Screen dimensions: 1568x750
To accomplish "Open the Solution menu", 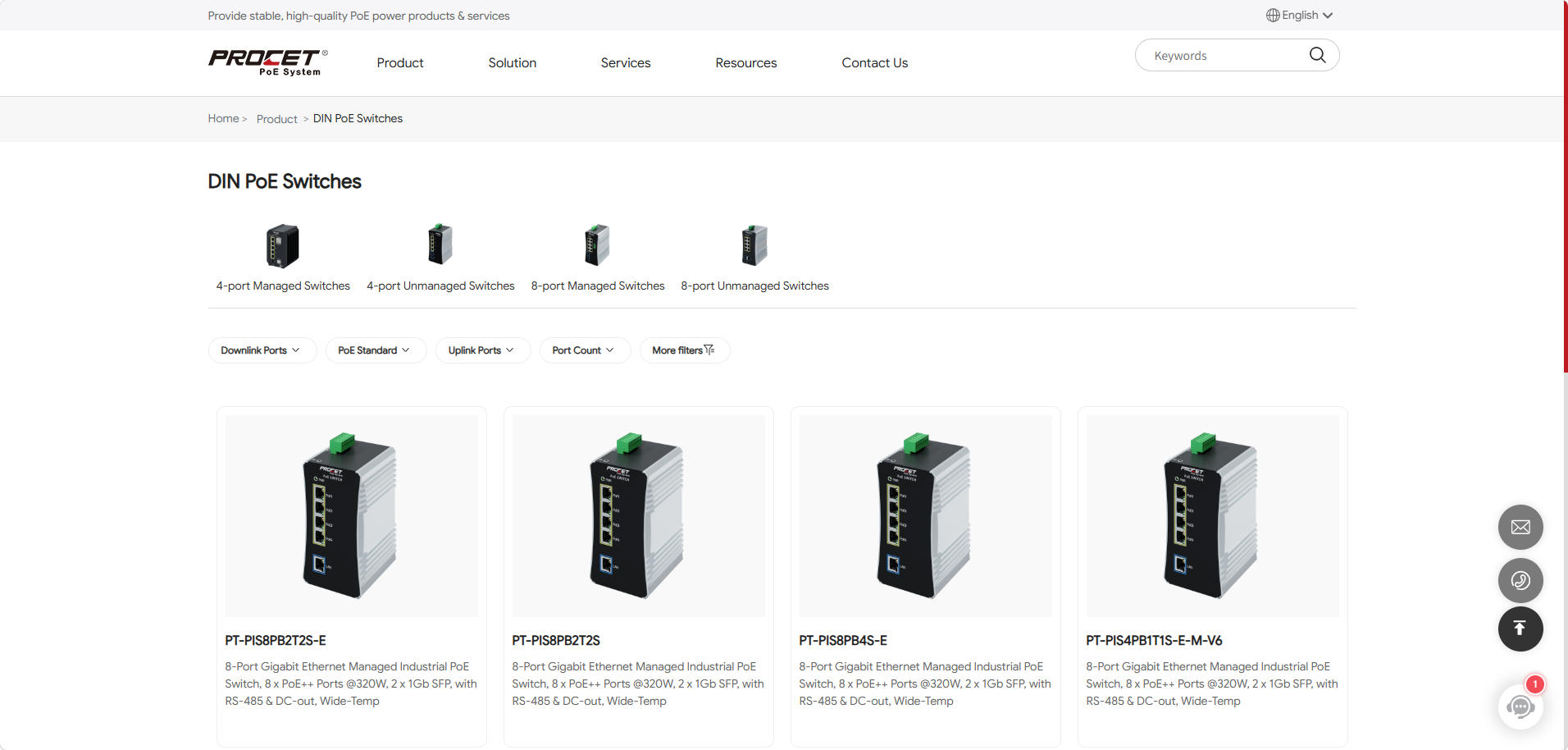I will pyautogui.click(x=513, y=62).
